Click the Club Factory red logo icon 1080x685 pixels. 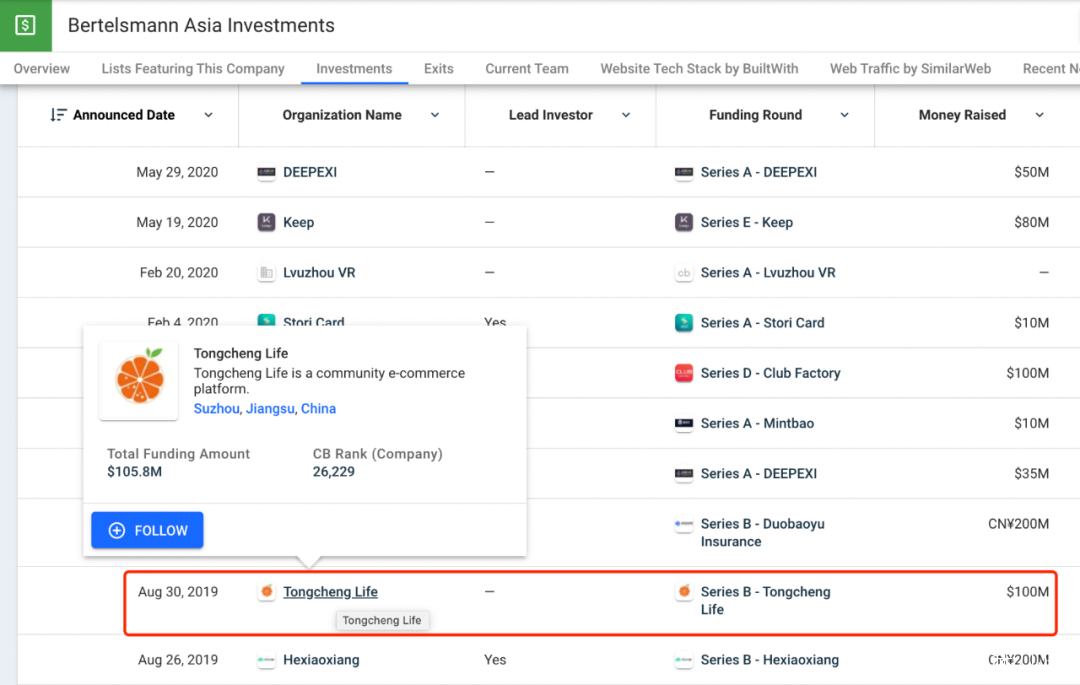[684, 373]
